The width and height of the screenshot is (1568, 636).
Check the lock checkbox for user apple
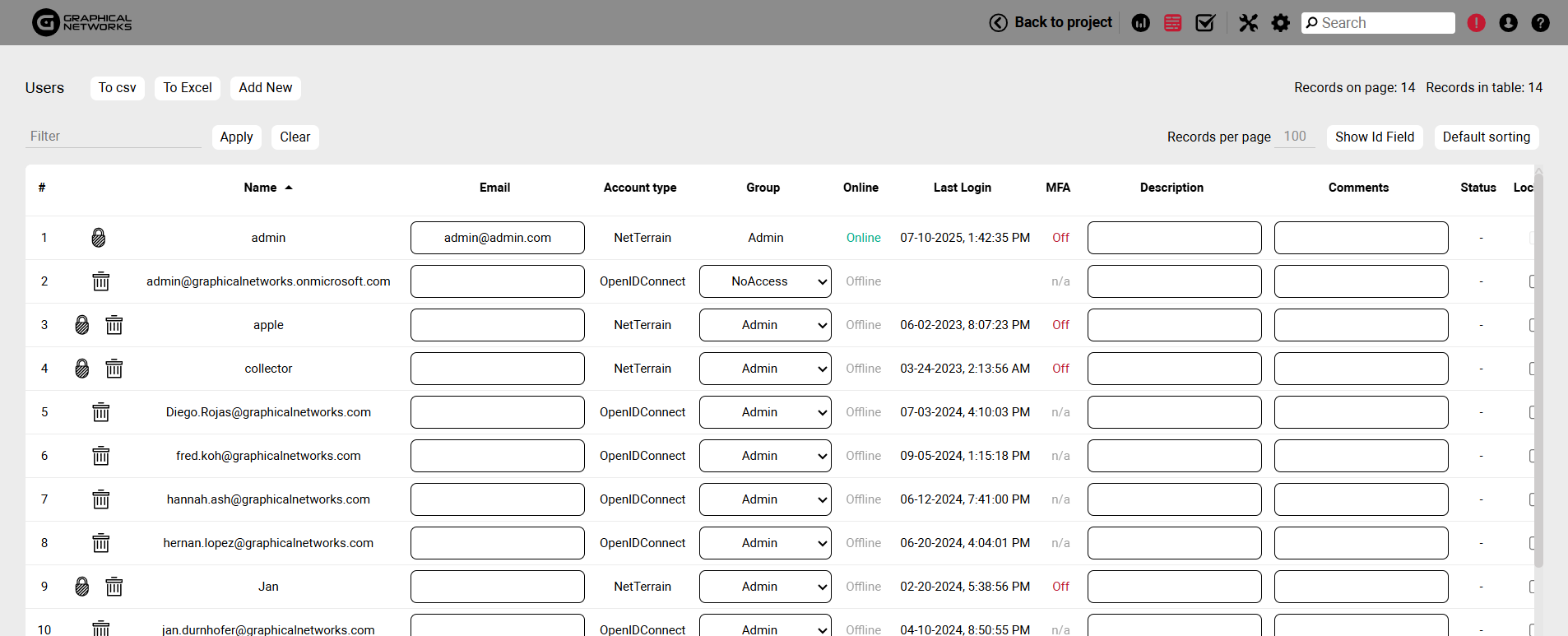(1531, 325)
